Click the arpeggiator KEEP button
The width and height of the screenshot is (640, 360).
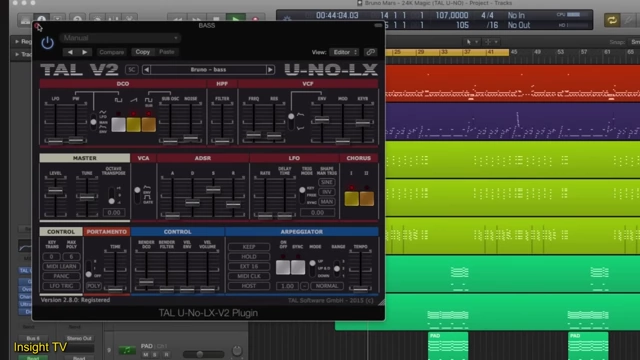pyautogui.click(x=249, y=247)
